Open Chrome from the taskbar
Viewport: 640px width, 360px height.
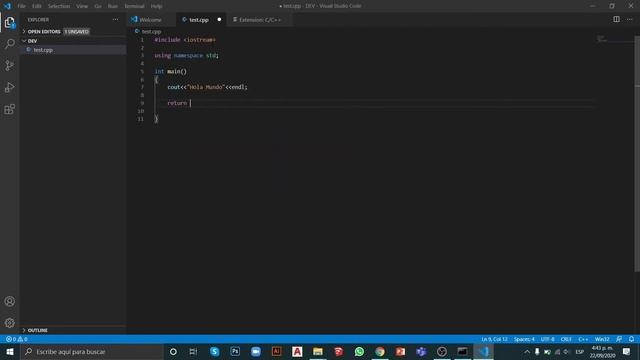380,351
